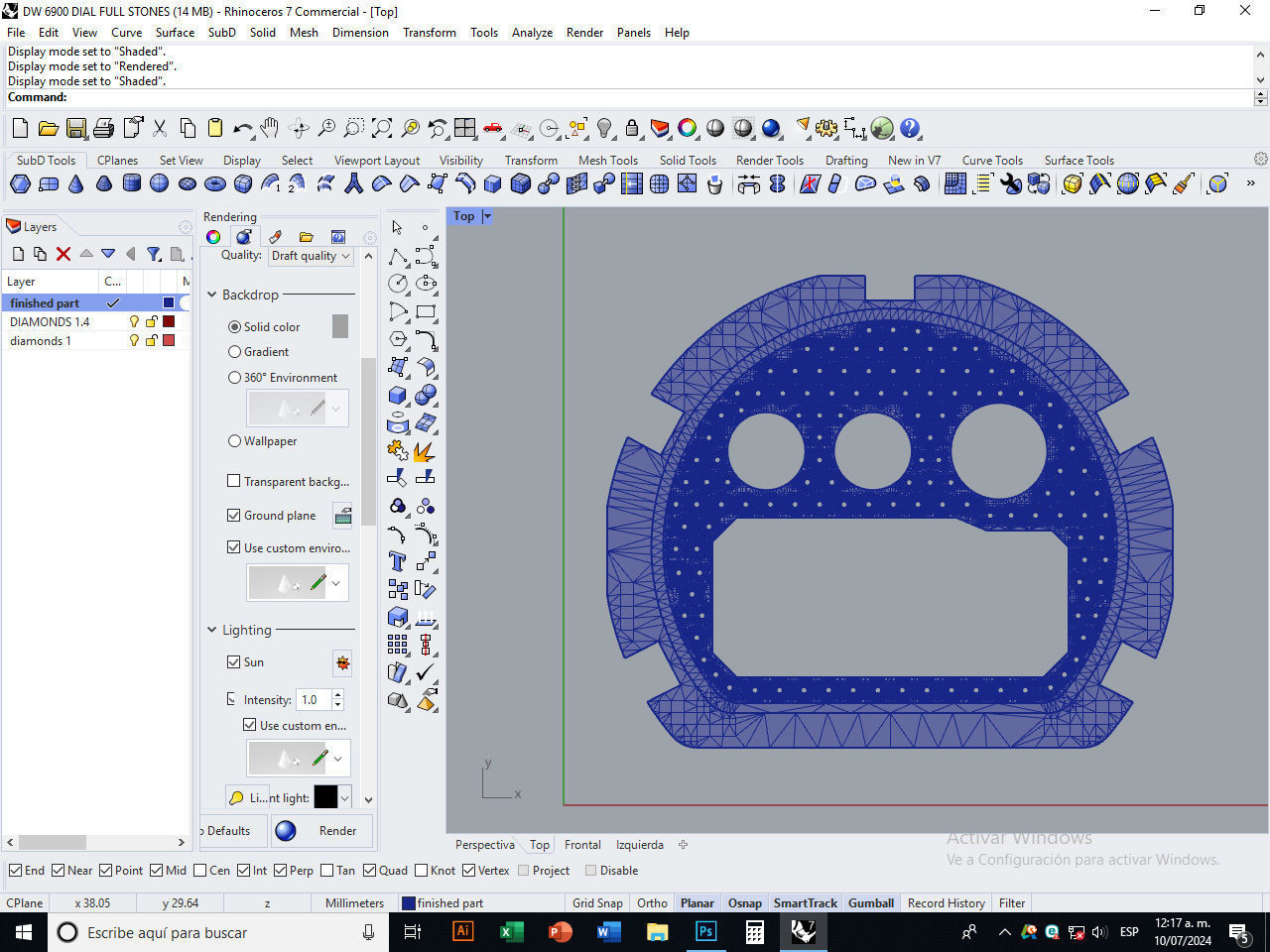Open the Top viewport title dropdown arrow
The image size is (1270, 952).
point(487,216)
